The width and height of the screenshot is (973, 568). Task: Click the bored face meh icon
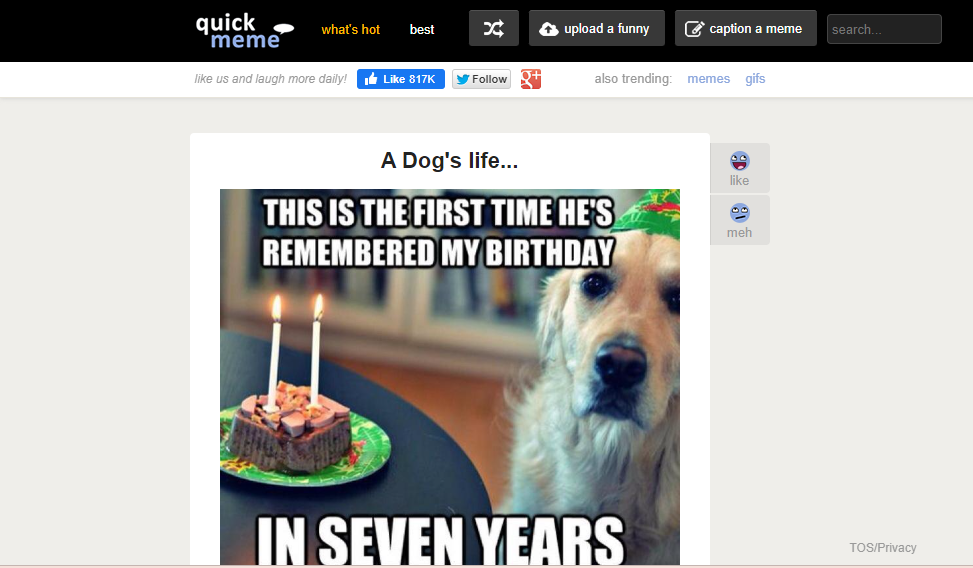[739, 213]
